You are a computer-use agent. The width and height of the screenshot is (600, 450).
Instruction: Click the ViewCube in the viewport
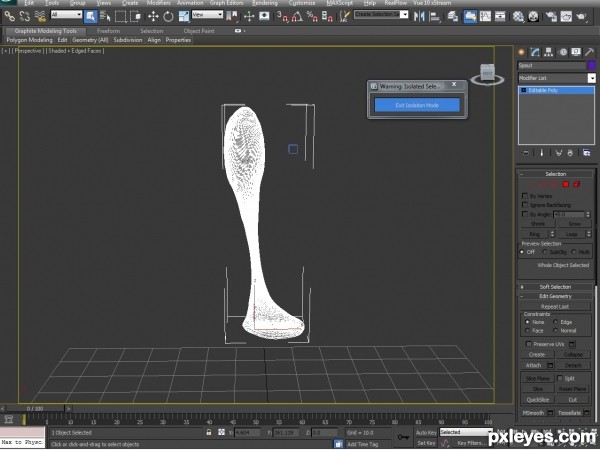pos(487,74)
